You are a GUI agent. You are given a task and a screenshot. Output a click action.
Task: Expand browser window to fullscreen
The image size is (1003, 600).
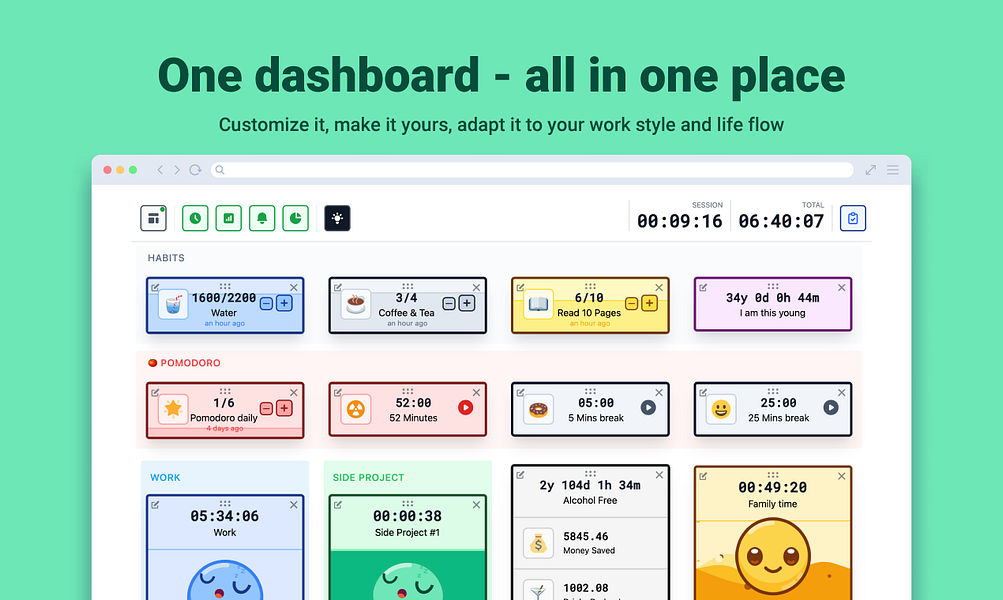(871, 170)
